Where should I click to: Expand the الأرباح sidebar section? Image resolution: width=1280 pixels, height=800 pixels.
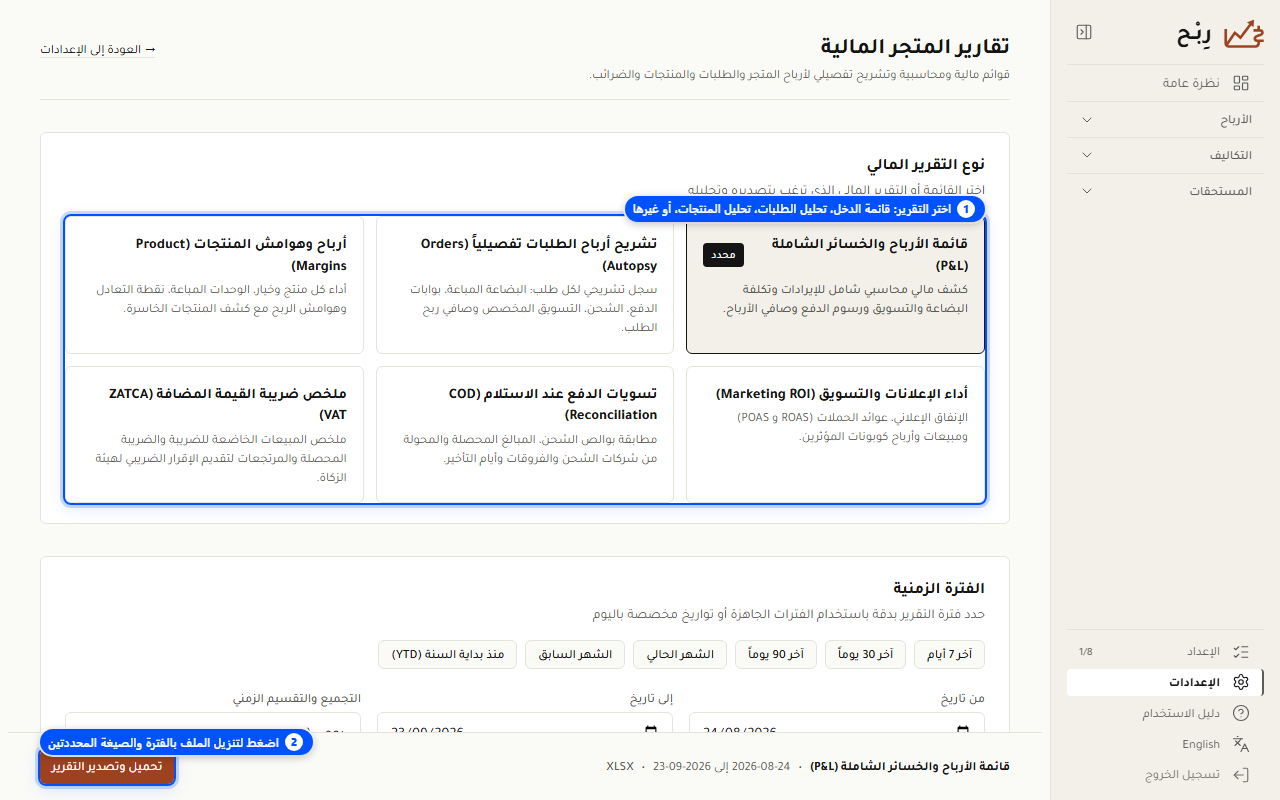coord(1165,120)
